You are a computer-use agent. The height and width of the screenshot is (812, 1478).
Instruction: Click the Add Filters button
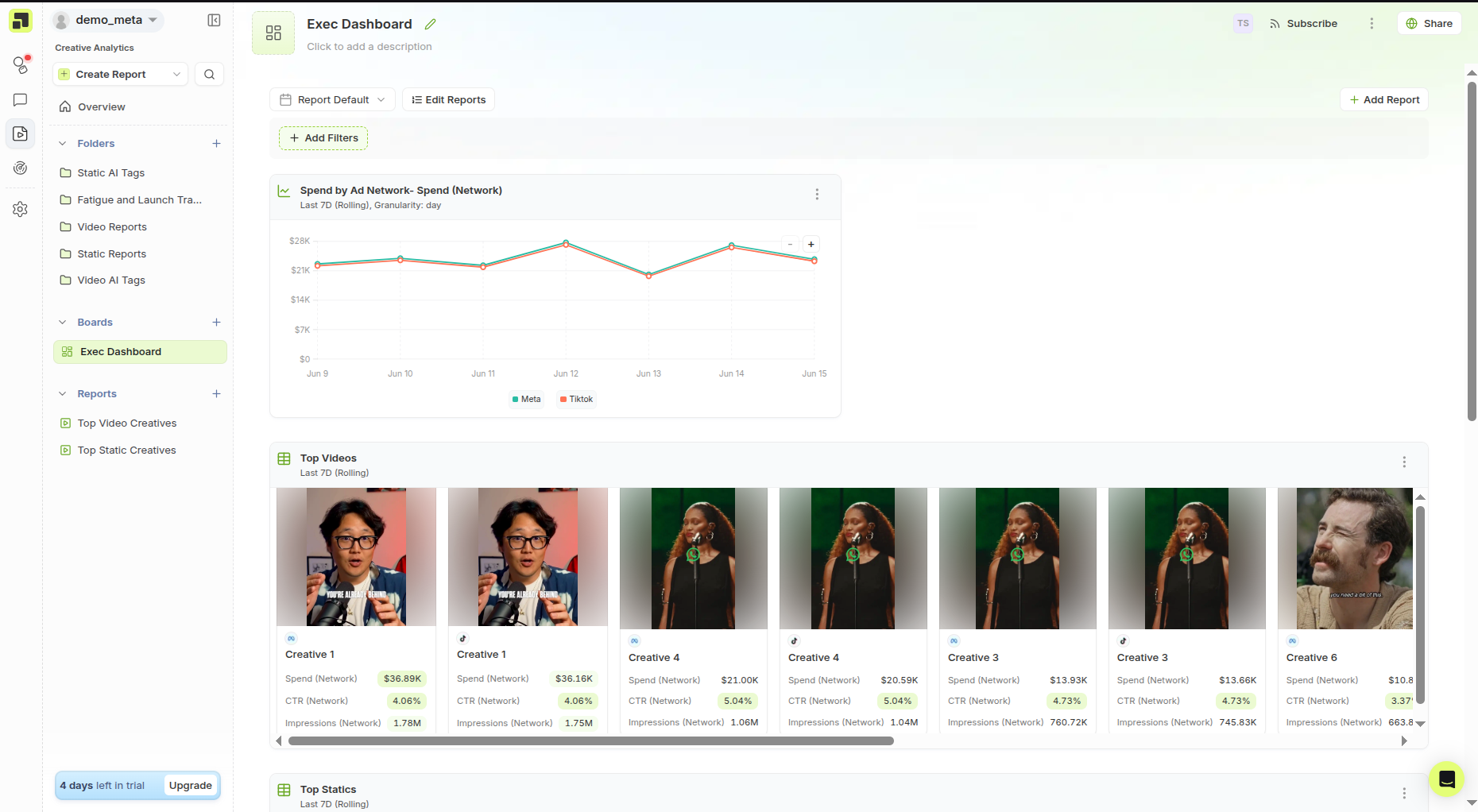(323, 137)
